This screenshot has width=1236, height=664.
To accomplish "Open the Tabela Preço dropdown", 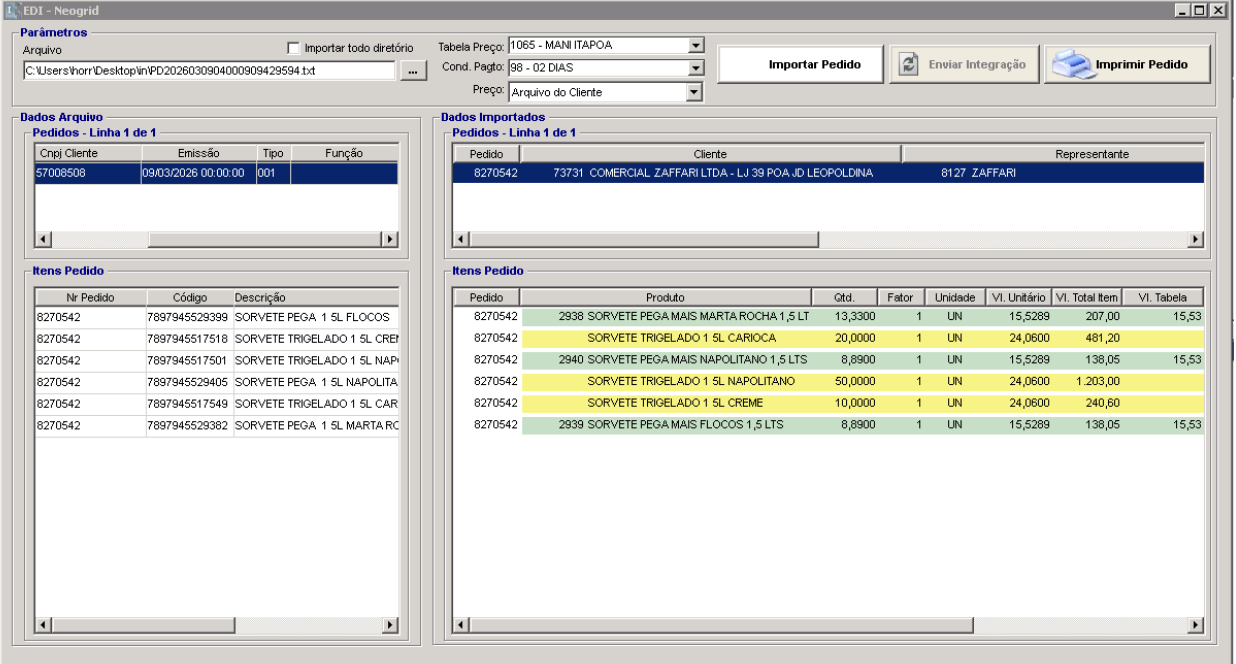I will [696, 46].
